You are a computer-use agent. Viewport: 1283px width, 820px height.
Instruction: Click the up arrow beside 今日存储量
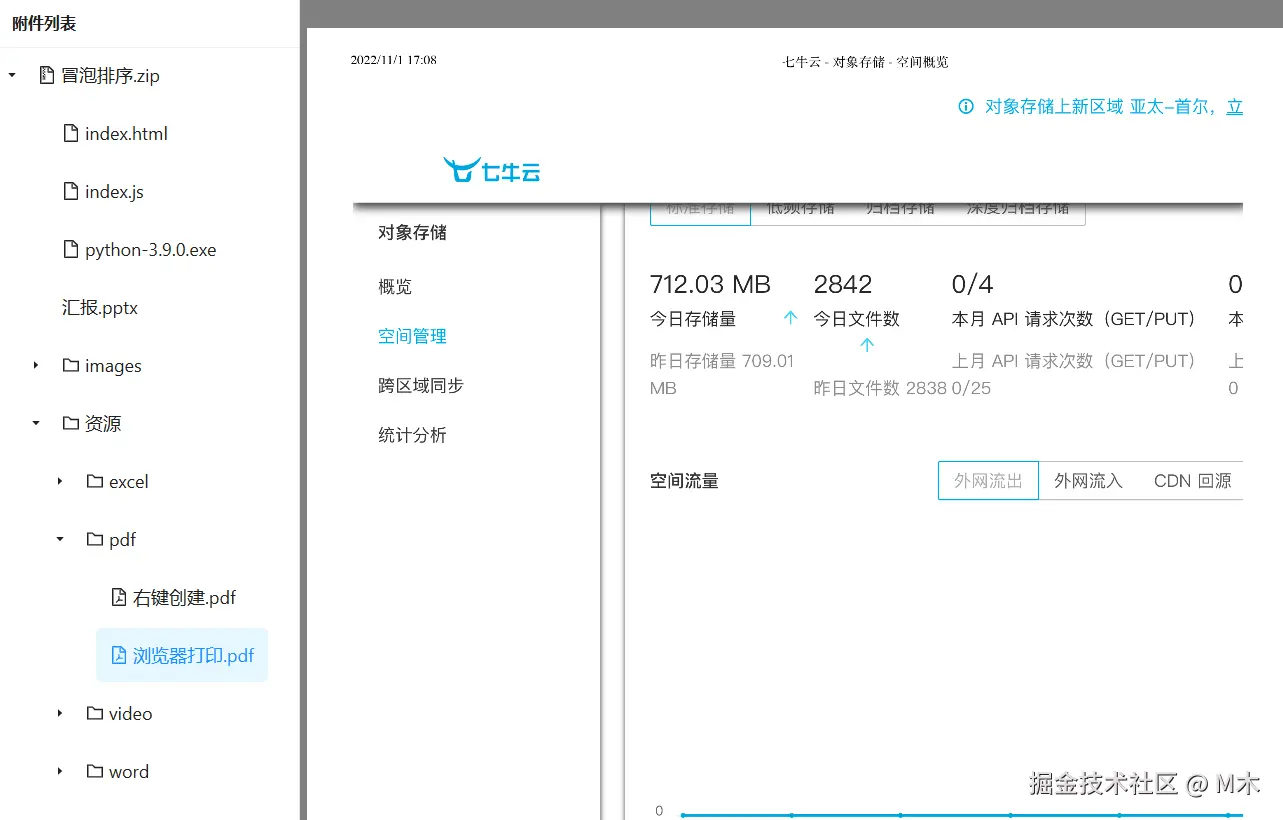click(790, 318)
